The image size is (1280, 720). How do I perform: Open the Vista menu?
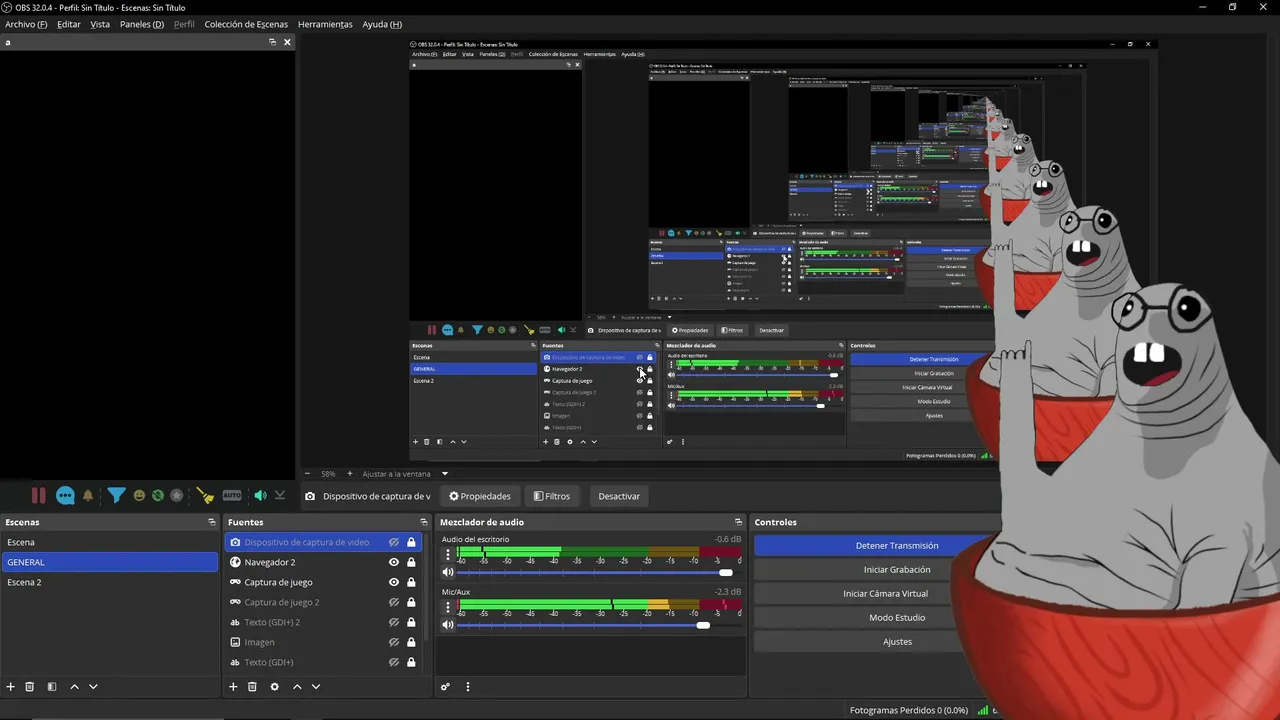tap(100, 24)
